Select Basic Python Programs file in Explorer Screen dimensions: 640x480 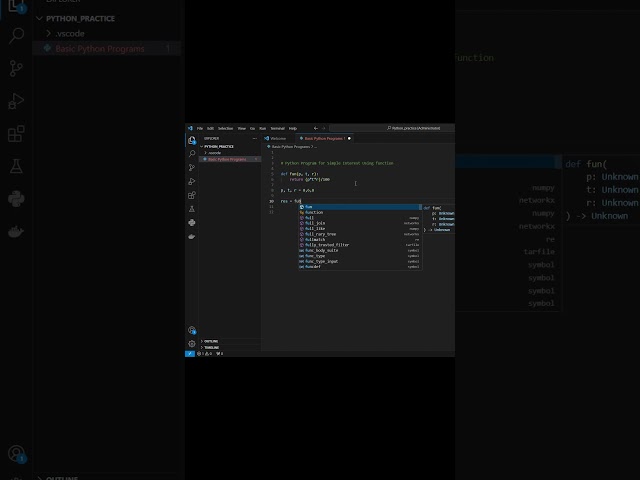click(230, 159)
